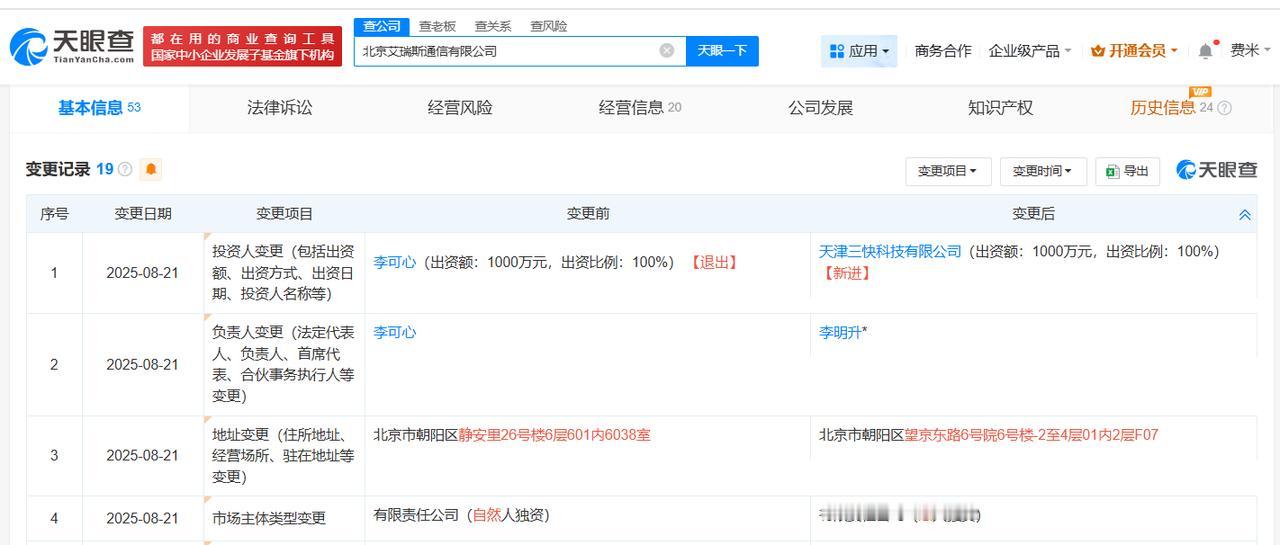Switch to the 查老板 search tab

[x=437, y=26]
